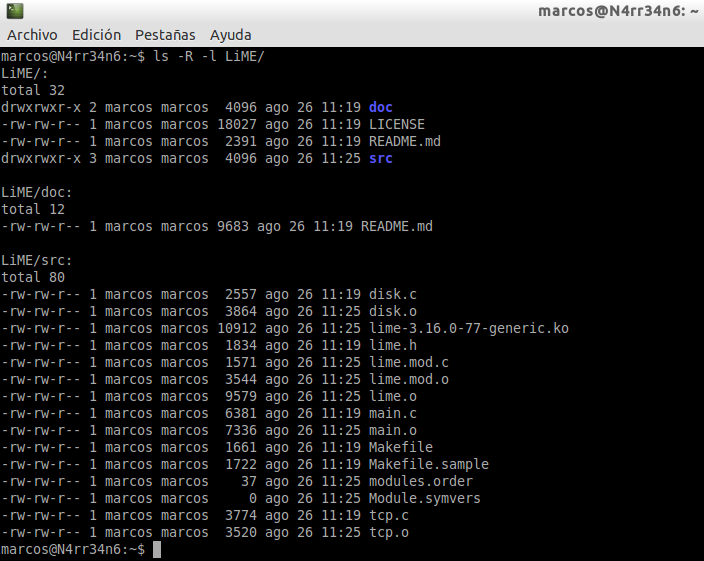The width and height of the screenshot is (704, 561).
Task: Click the cursor block at the bottom prompt
Action: 157,550
